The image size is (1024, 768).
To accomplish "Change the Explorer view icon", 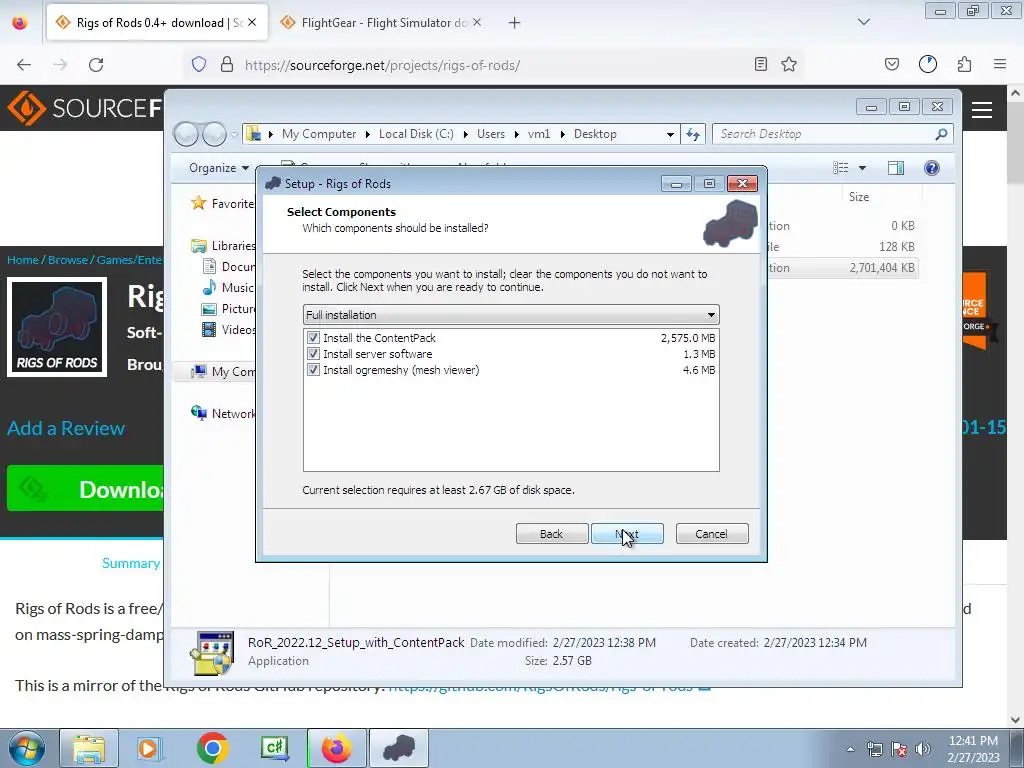I will coord(840,168).
